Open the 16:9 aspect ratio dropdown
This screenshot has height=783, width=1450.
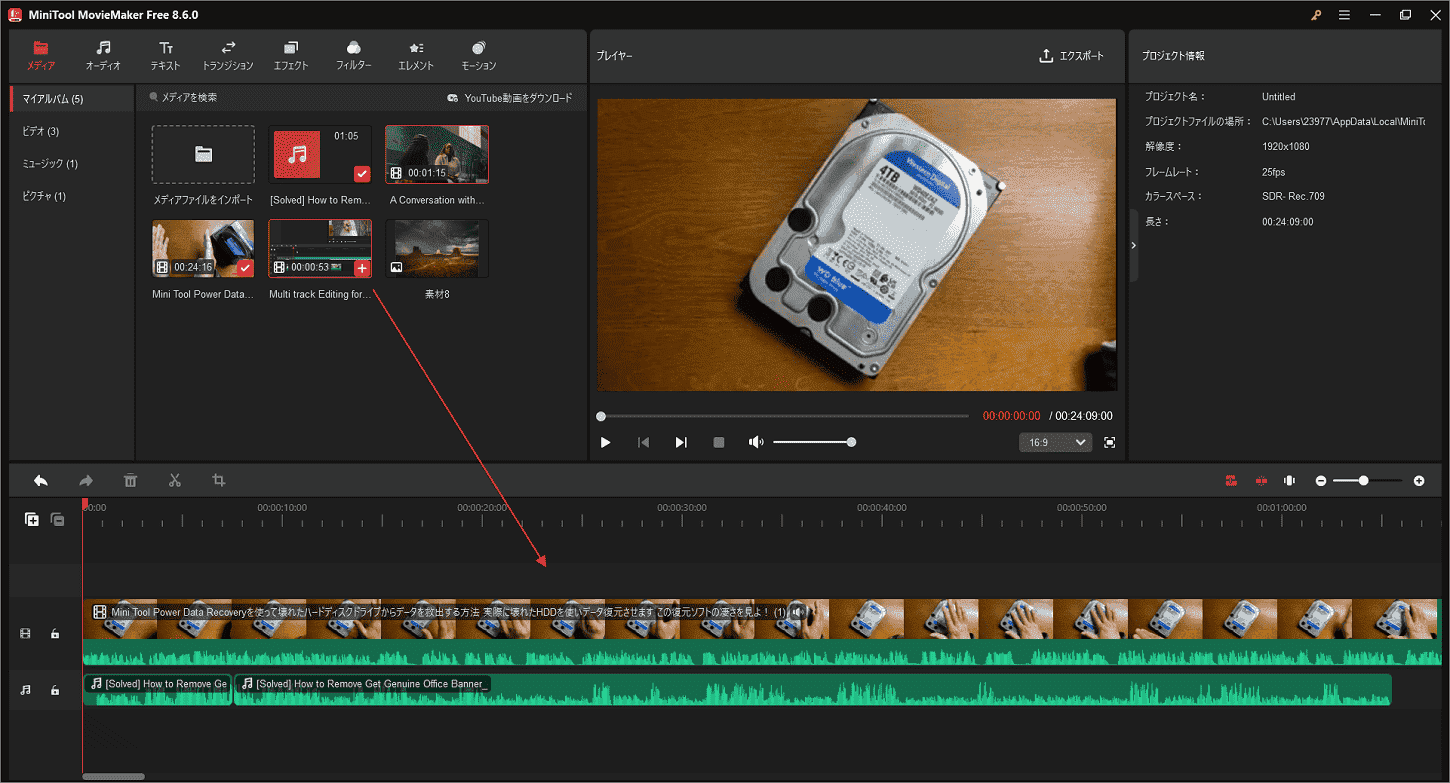pyautogui.click(x=1055, y=441)
